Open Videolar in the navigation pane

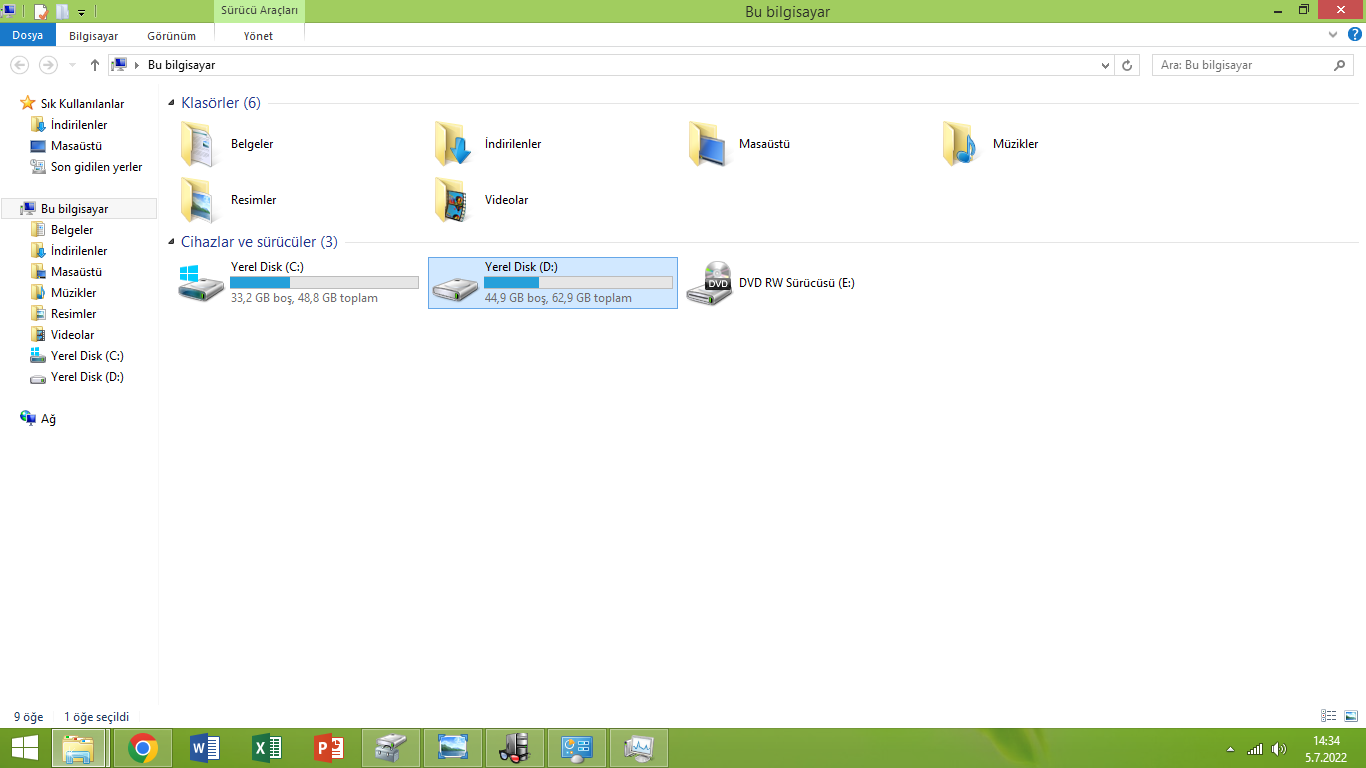click(72, 335)
